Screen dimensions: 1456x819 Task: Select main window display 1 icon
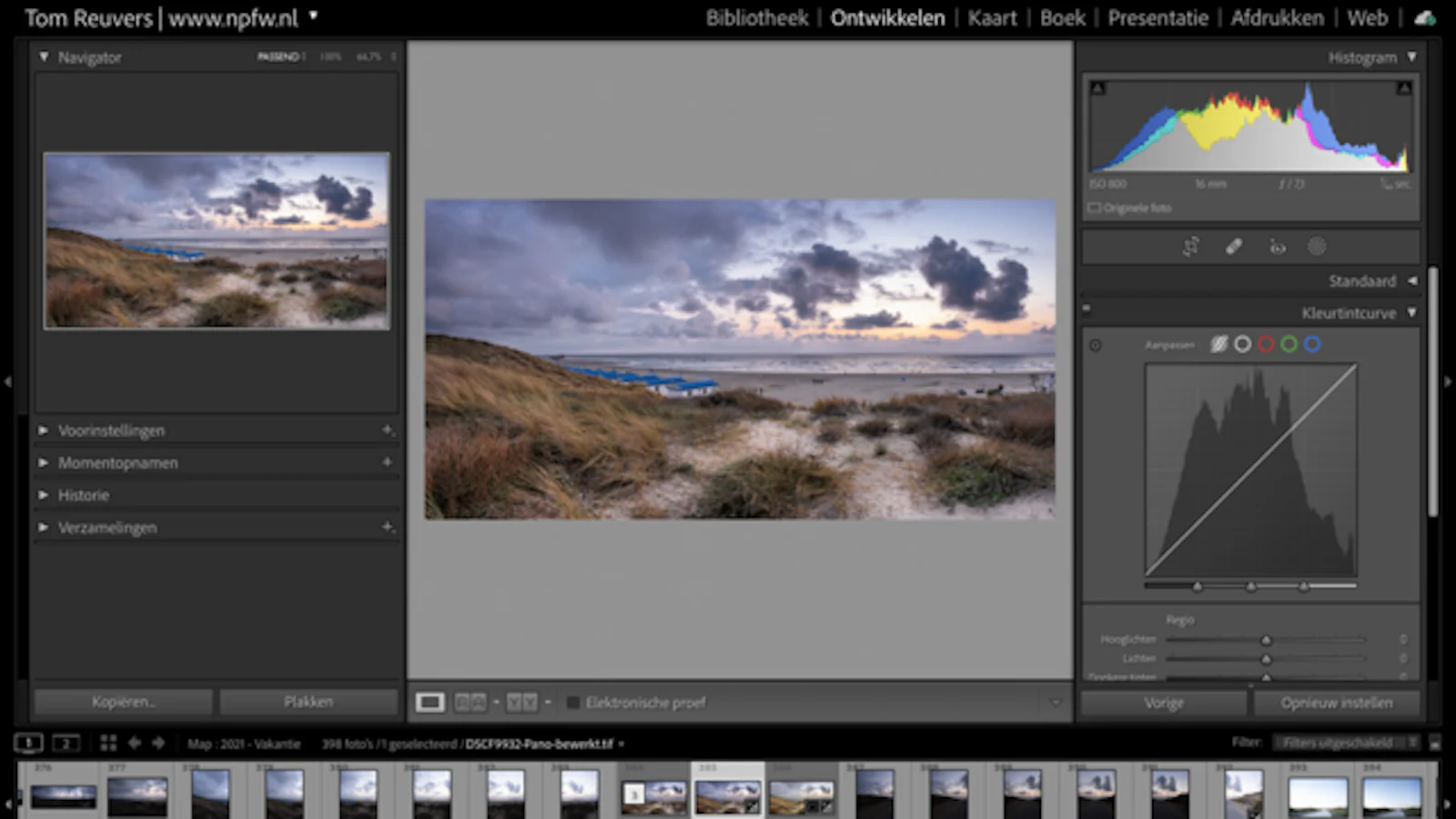point(28,743)
